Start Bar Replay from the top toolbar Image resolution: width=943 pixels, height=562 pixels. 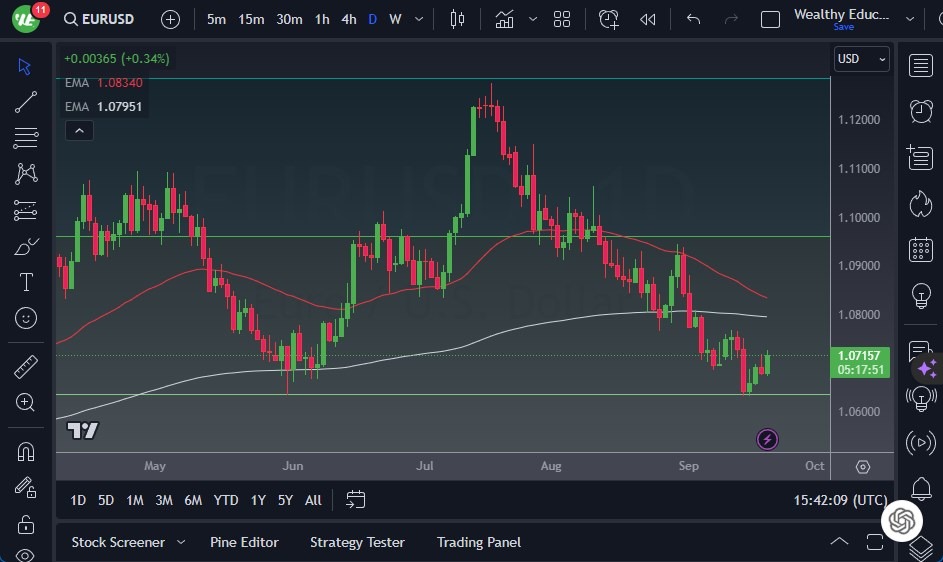(648, 19)
